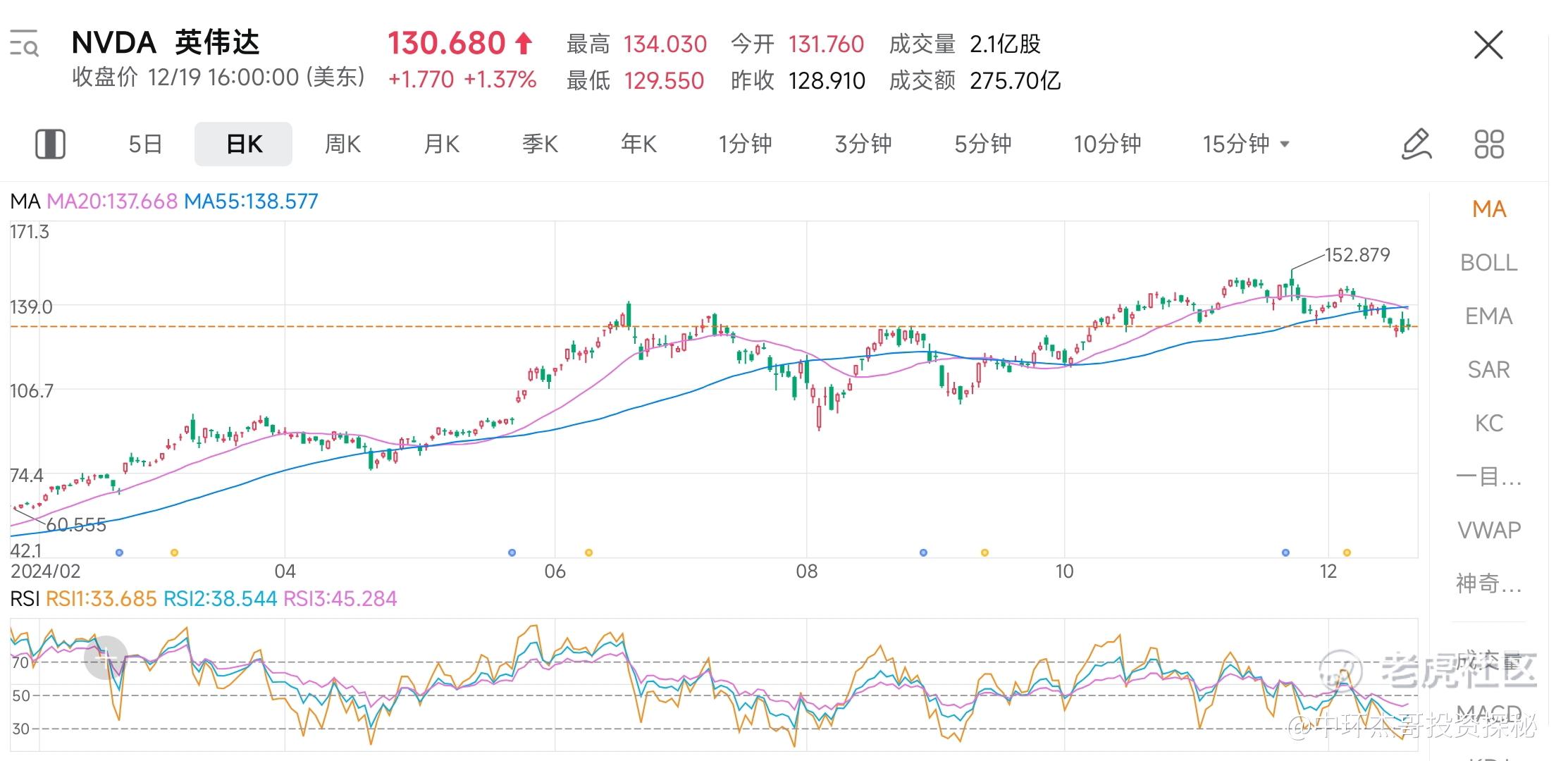Click the current price 130.680
Screen dimensions: 1568x761
pos(446,43)
